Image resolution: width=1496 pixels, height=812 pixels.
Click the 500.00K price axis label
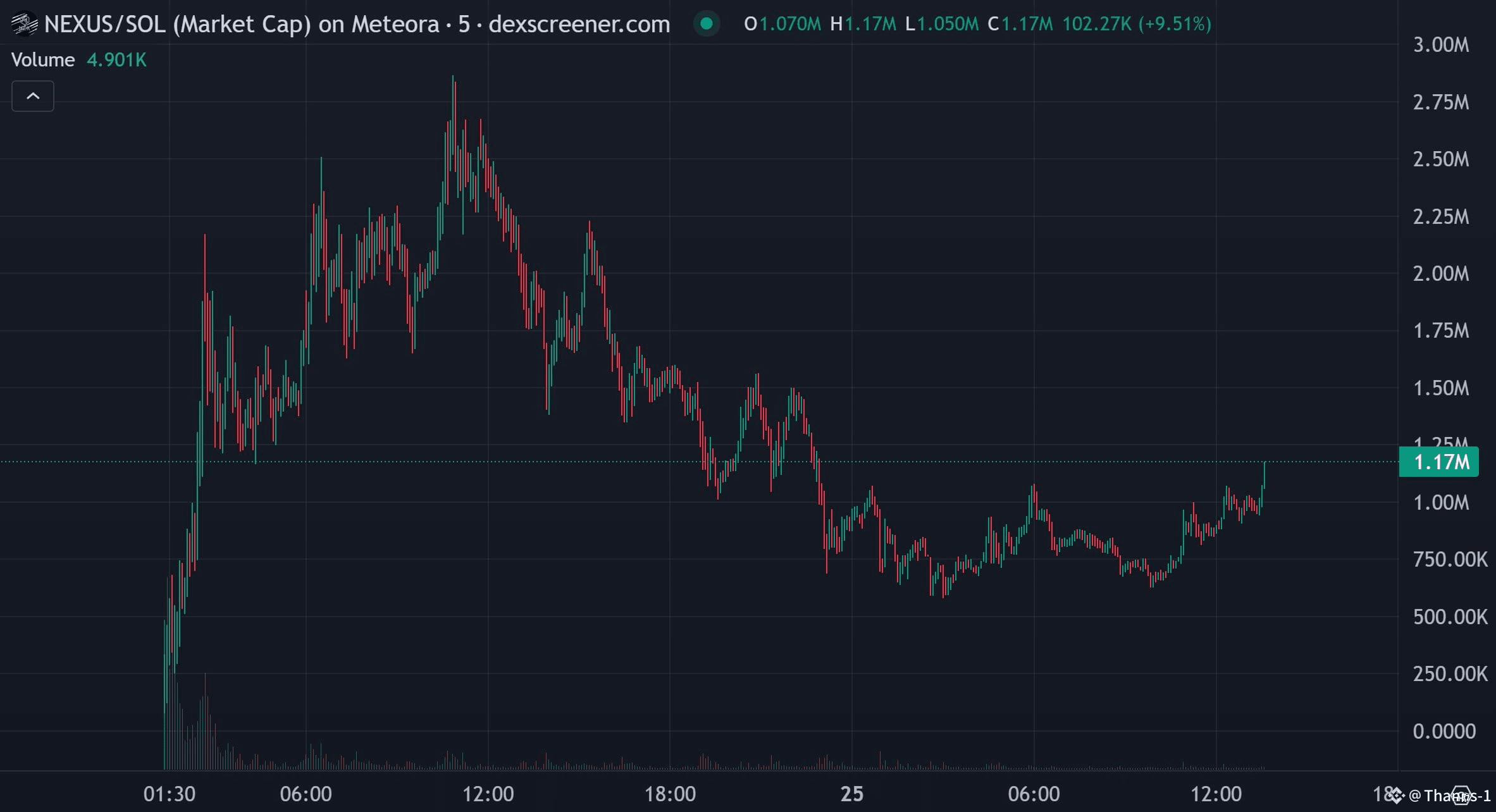point(1450,617)
